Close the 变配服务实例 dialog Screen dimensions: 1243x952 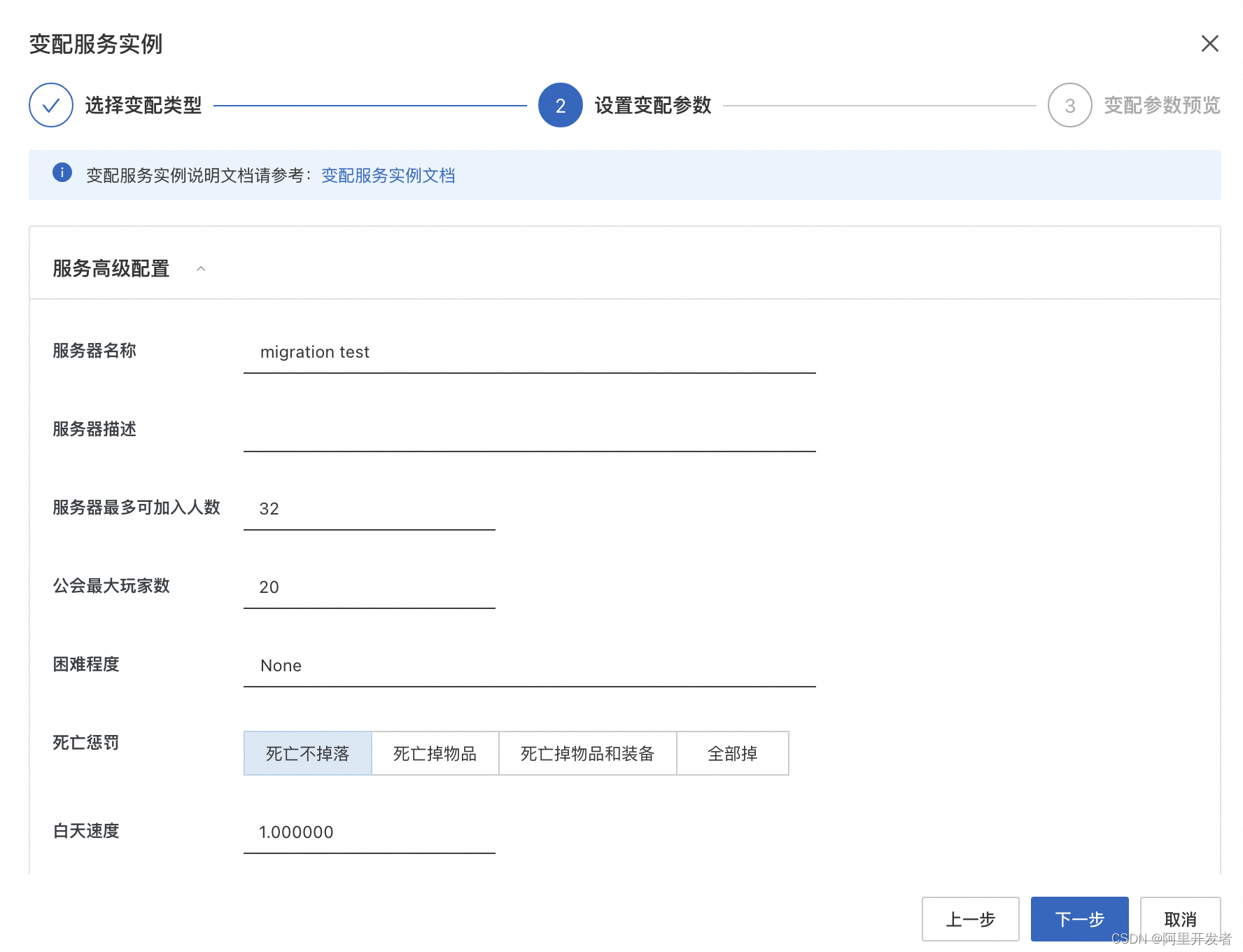1209,43
